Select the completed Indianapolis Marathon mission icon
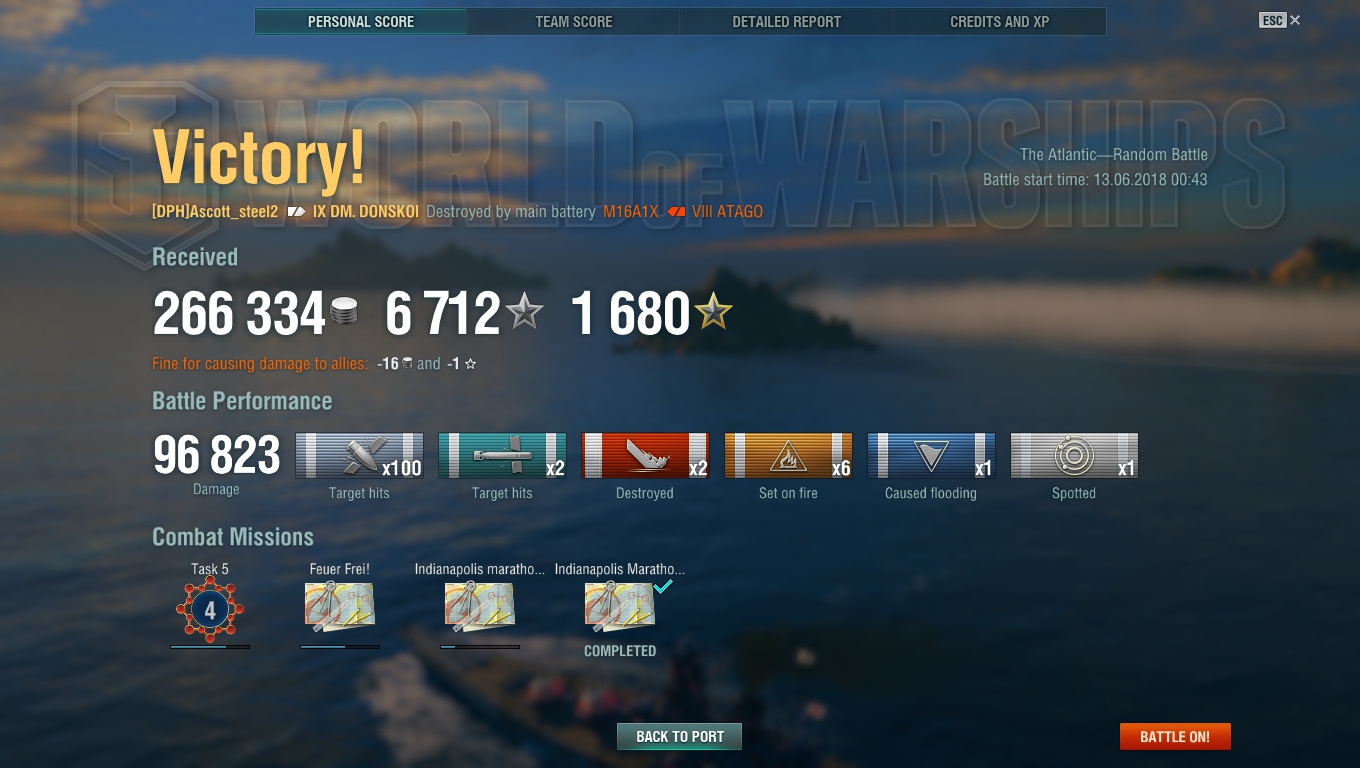 (x=620, y=607)
